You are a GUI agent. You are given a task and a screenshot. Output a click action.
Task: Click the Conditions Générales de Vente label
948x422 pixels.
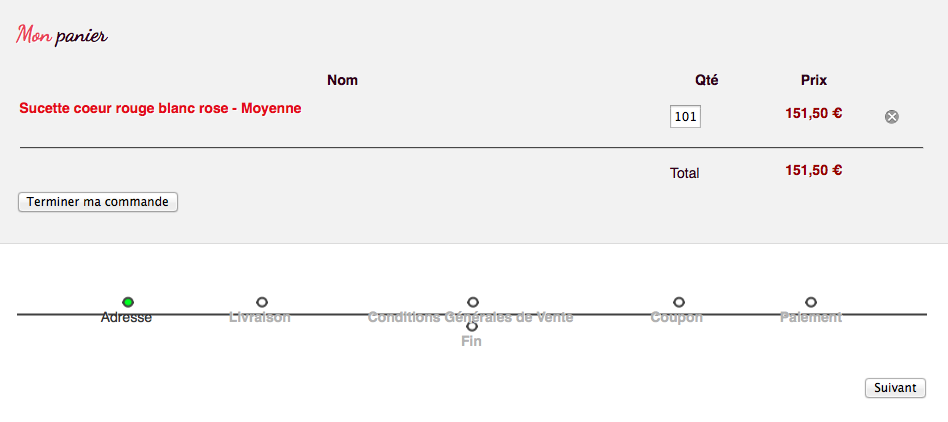coord(470,317)
